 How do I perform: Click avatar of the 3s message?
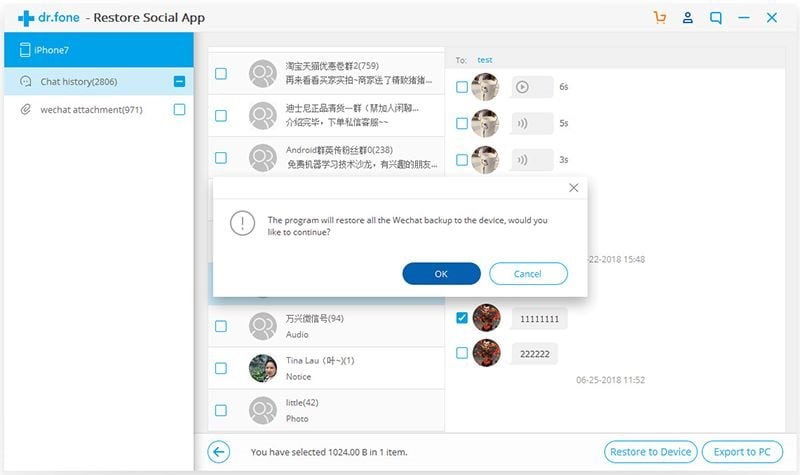click(485, 160)
